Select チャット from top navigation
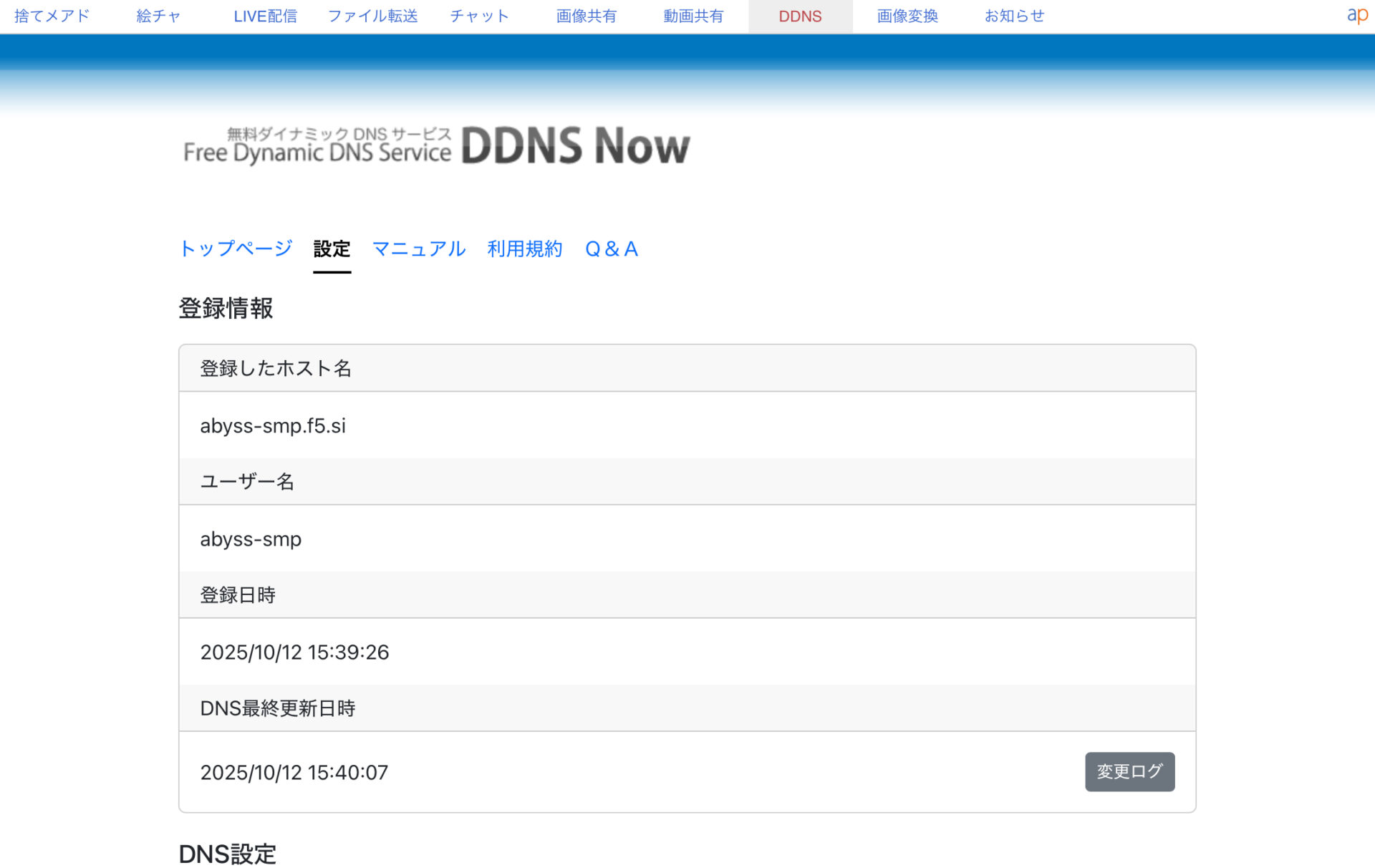1375x868 pixels. 479,16
